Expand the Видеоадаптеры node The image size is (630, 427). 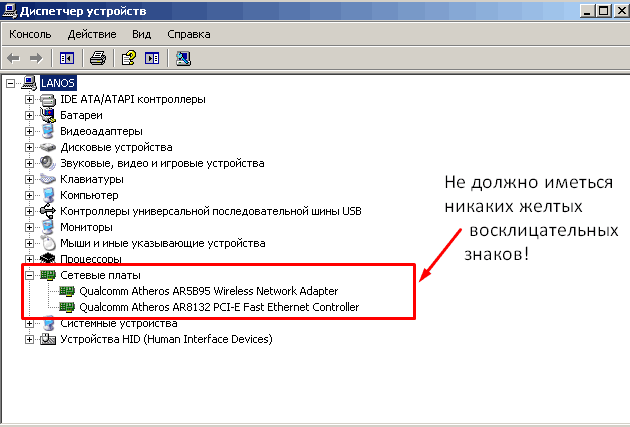pyautogui.click(x=29, y=131)
